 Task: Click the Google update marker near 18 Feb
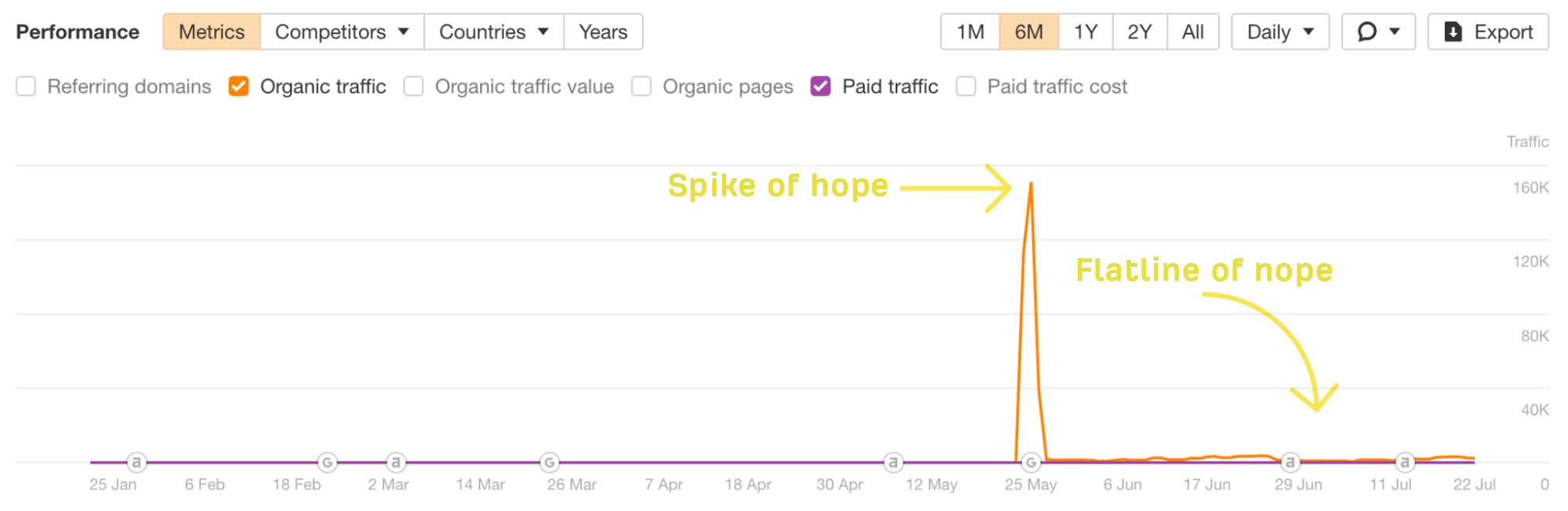(328, 463)
